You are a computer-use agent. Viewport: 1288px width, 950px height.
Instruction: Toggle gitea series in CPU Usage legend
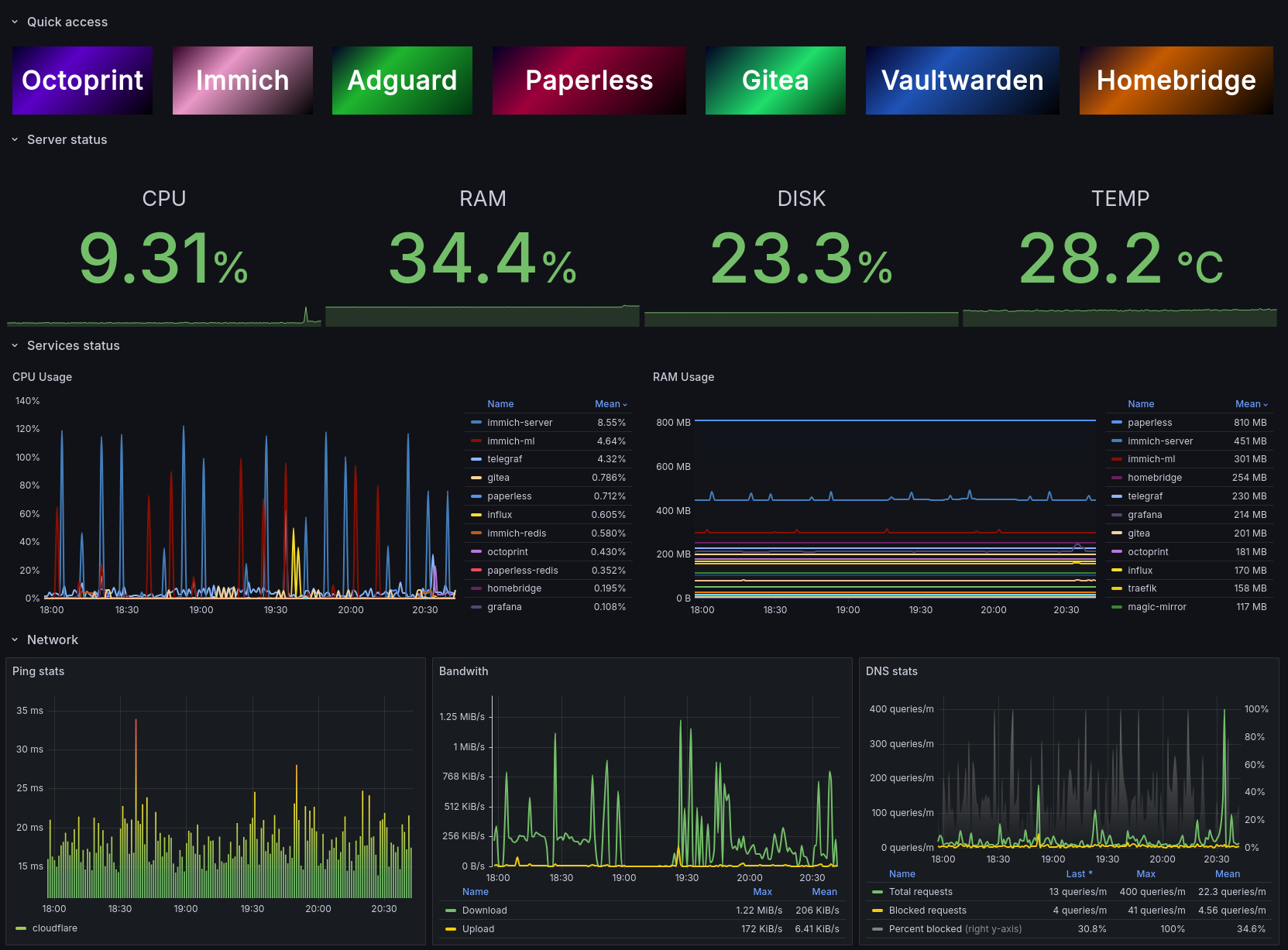point(498,478)
